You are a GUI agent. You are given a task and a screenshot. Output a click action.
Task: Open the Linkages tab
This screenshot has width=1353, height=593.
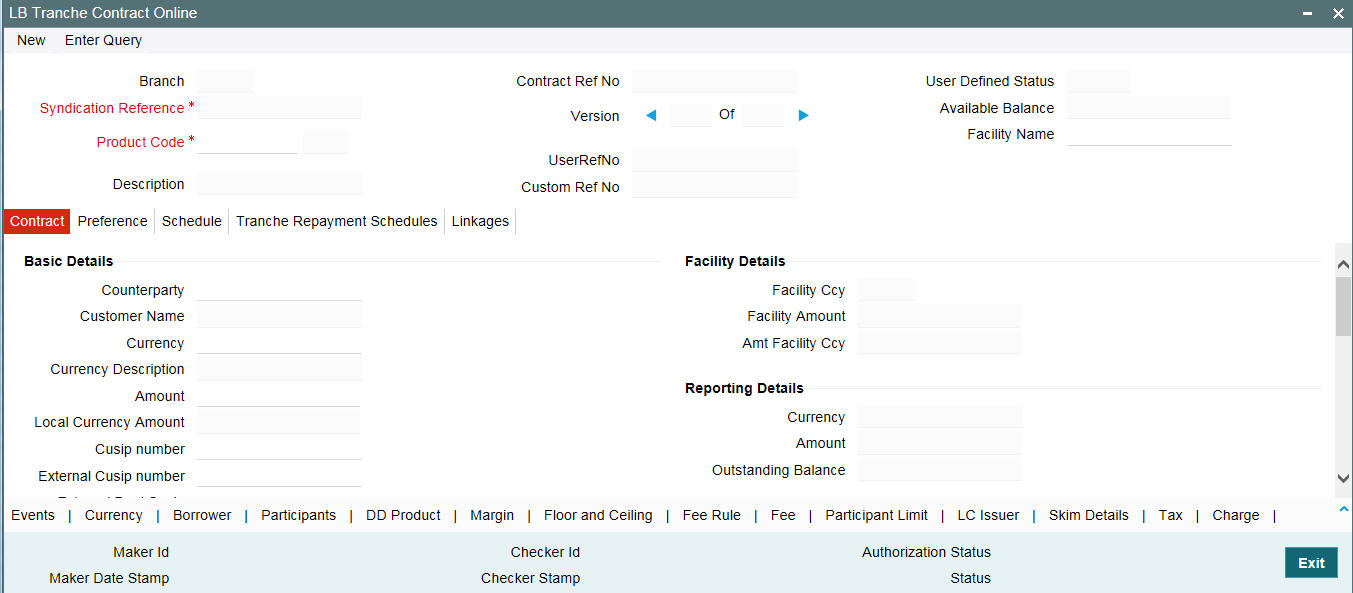coord(480,221)
